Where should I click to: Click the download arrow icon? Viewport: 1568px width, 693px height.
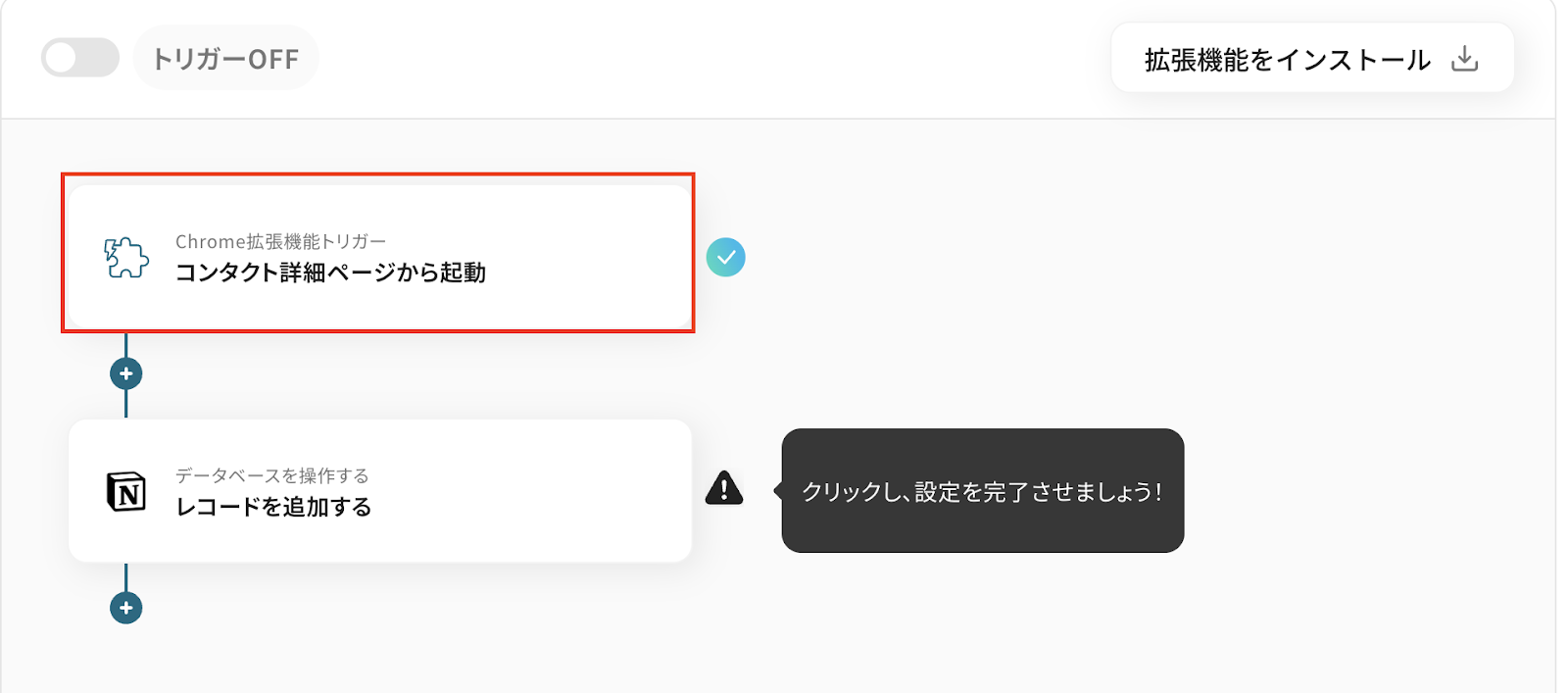coord(1464,59)
